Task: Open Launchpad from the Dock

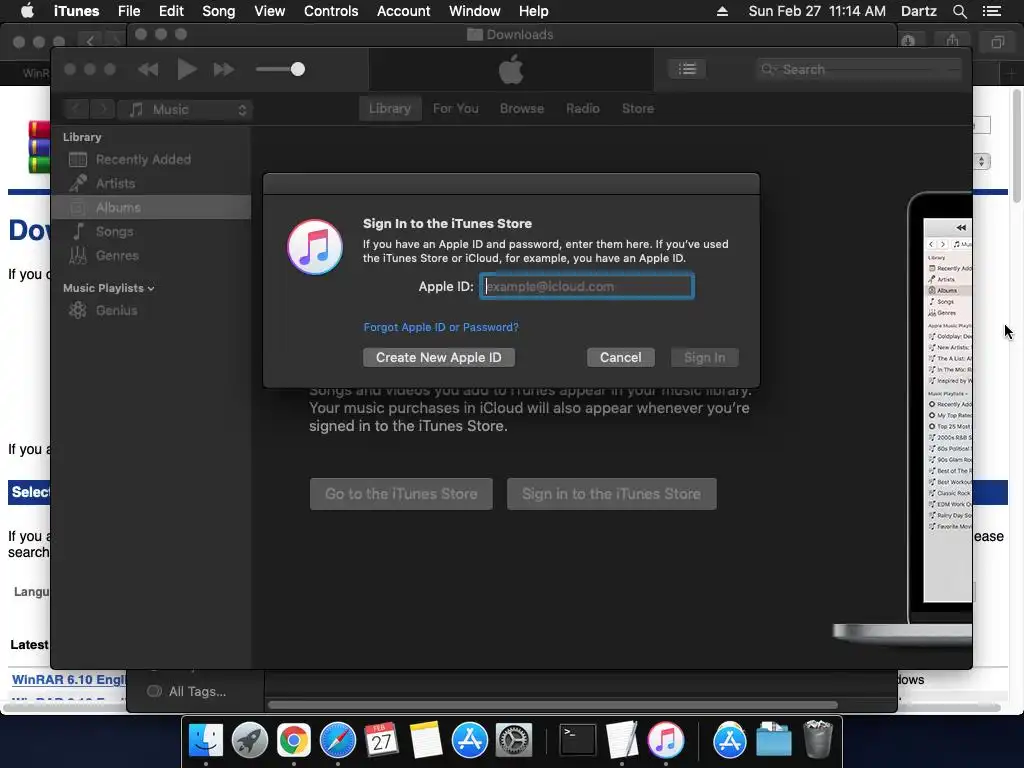Action: [x=249, y=741]
